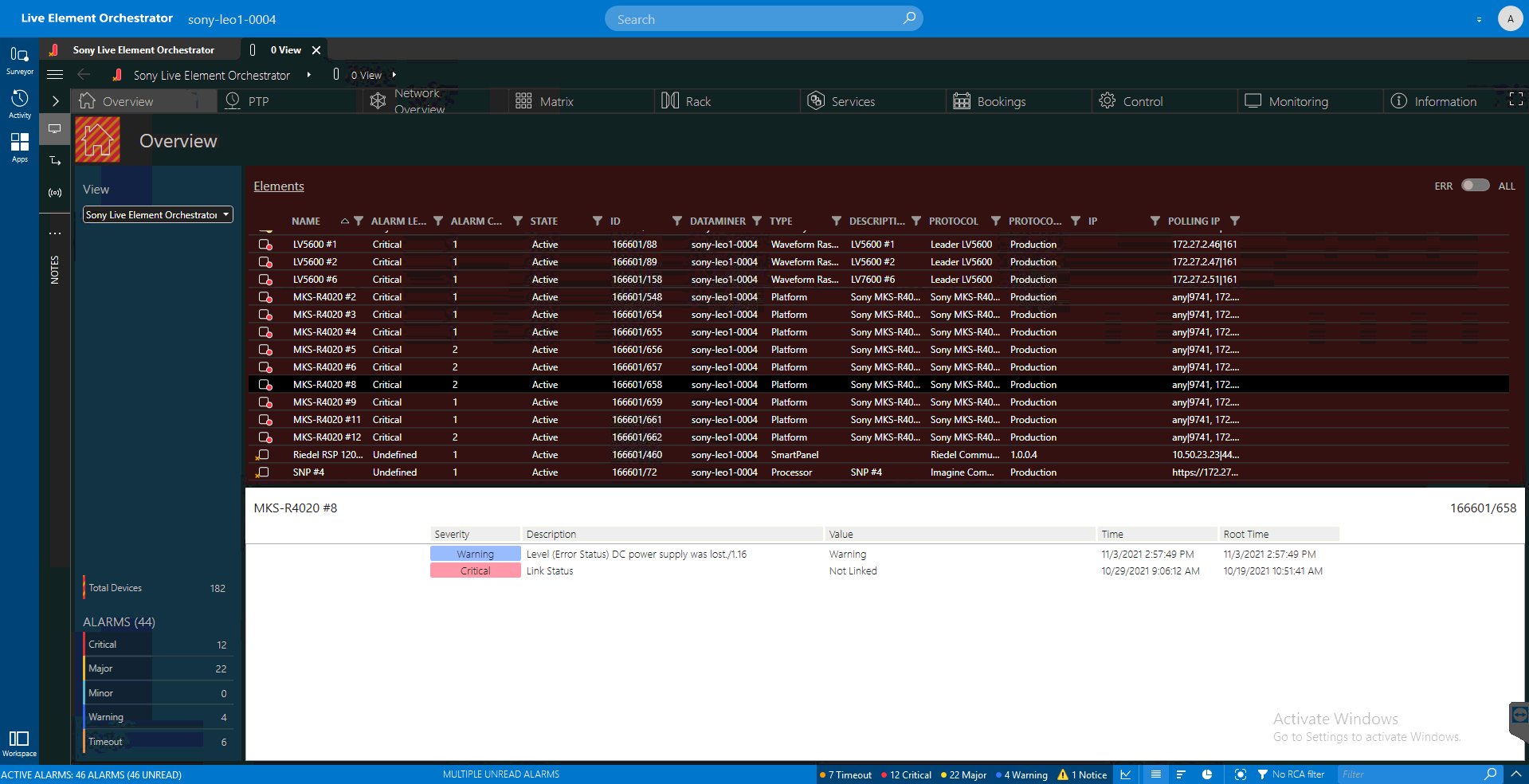1529x784 pixels.
Task: Click the help chat icon on the right edge
Action: click(1519, 715)
